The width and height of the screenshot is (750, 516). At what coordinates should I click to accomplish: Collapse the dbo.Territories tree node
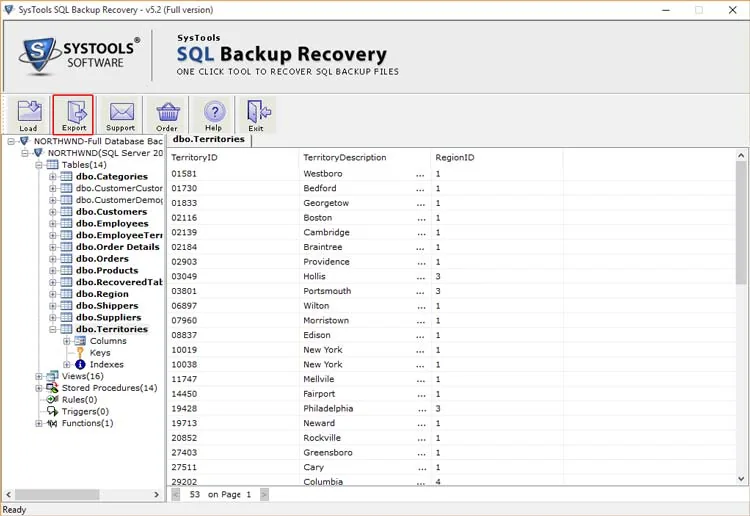click(53, 329)
